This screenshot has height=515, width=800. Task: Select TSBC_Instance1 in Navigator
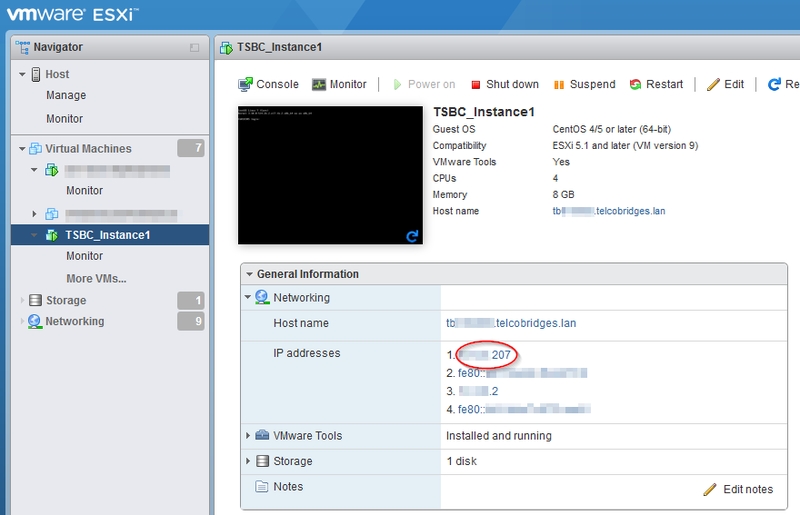pyautogui.click(x=107, y=235)
